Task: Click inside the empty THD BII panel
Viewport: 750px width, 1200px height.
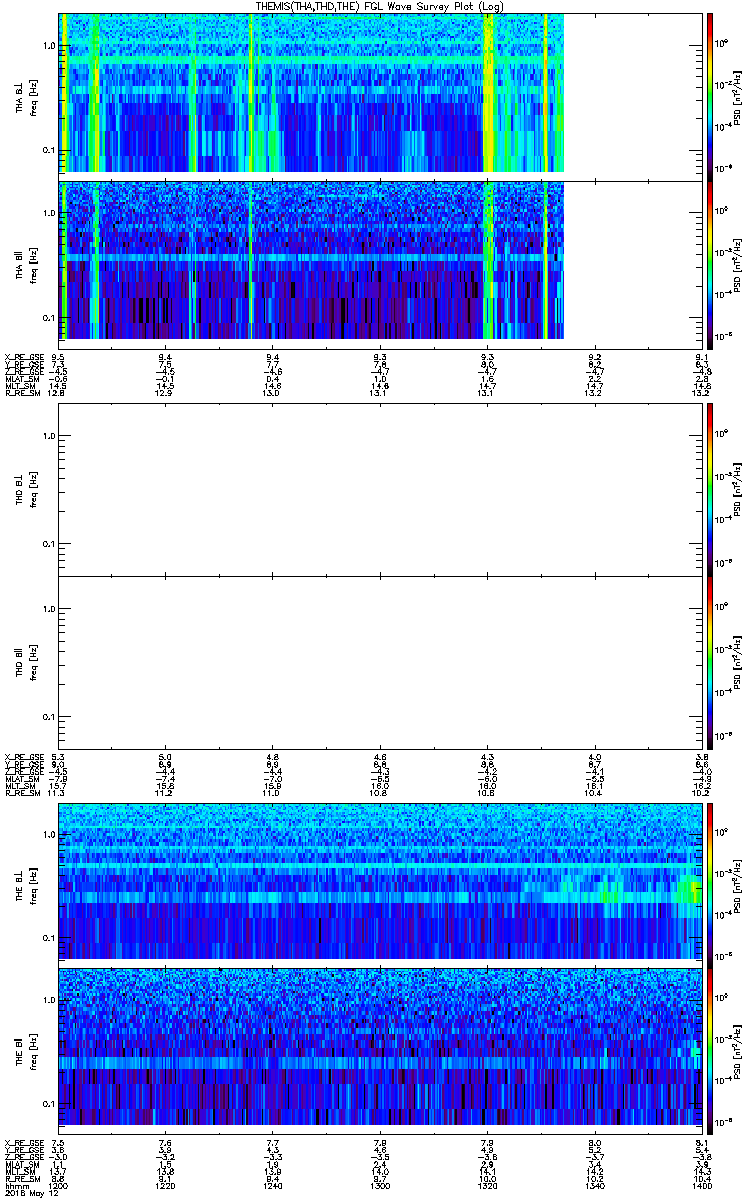Action: click(x=379, y=663)
